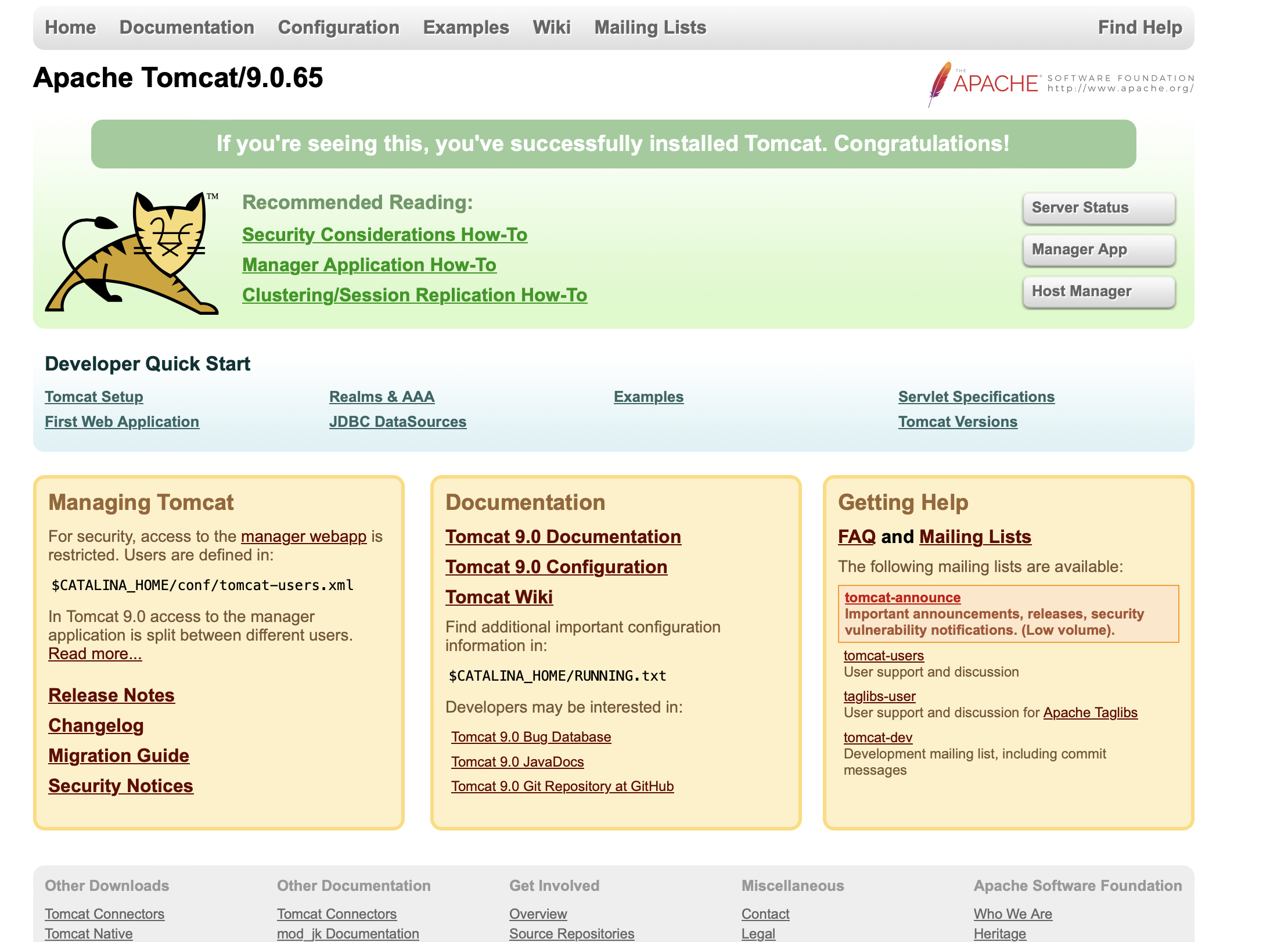Open the Wiki navigation item

[552, 27]
